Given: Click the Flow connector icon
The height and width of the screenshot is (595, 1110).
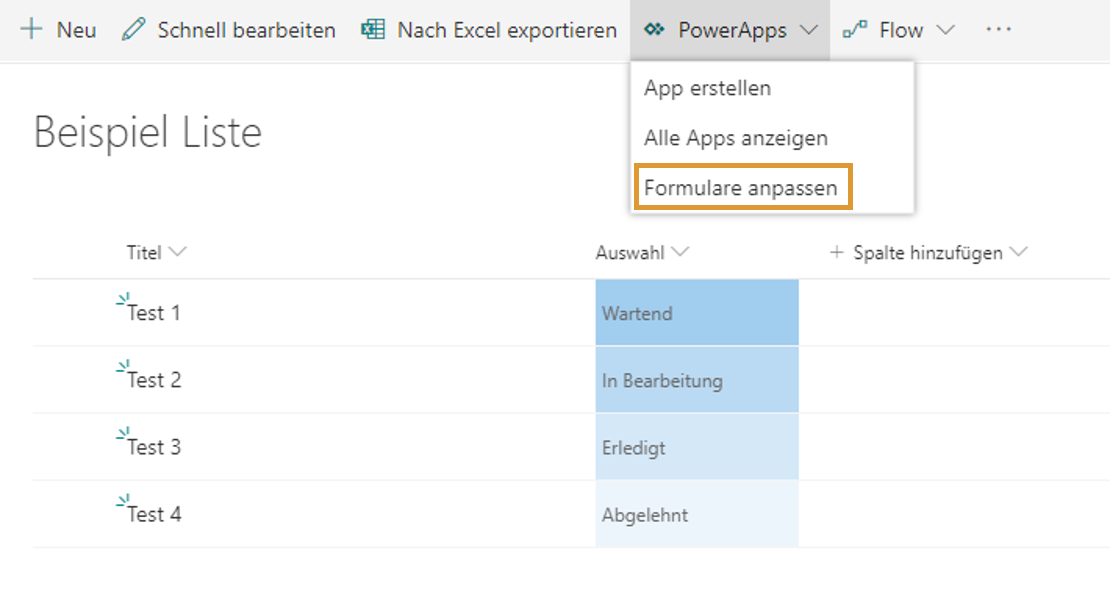Looking at the screenshot, I should pyautogui.click(x=855, y=30).
